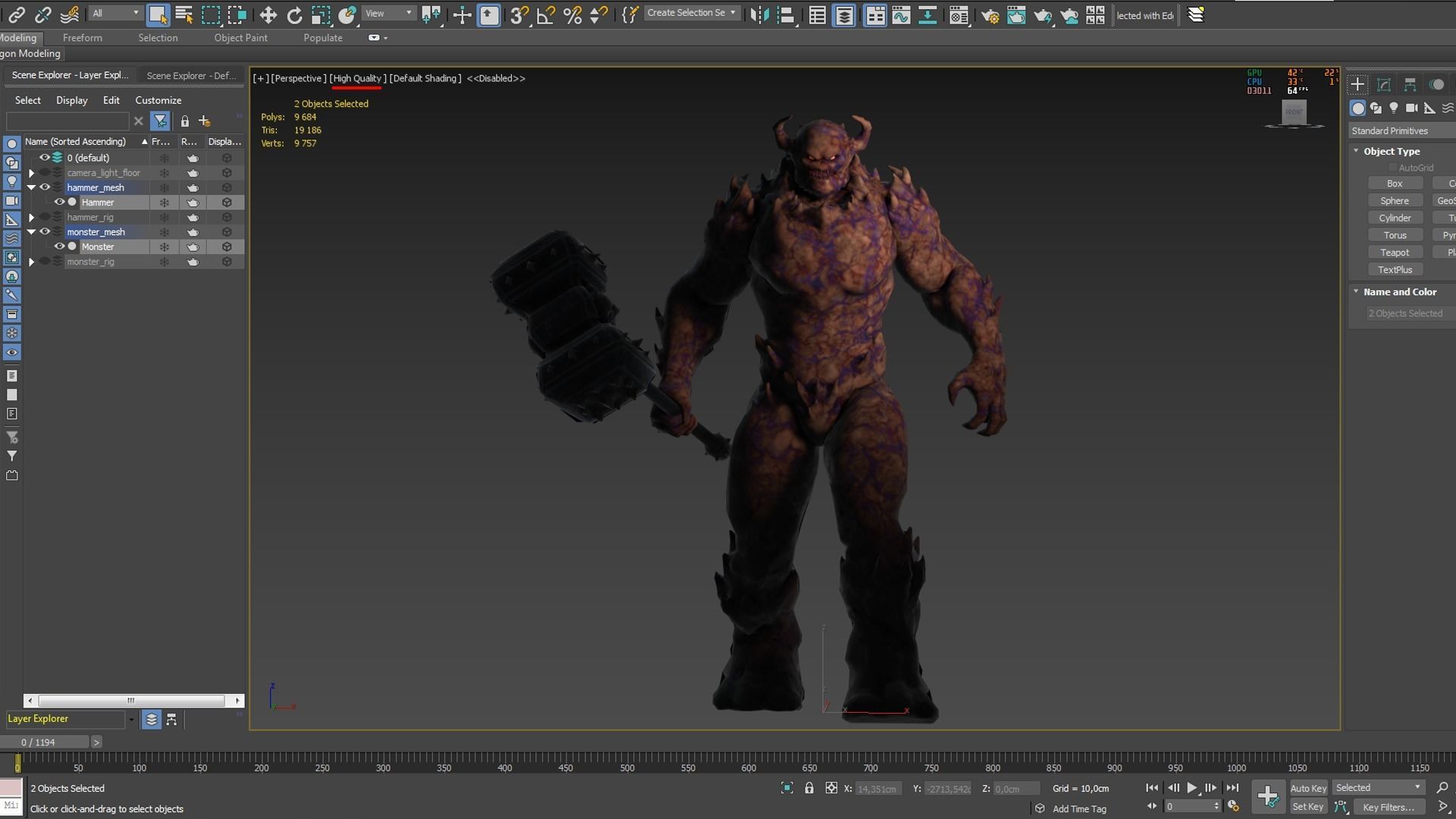The height and width of the screenshot is (819, 1456).
Task: Activate the Select and Move tool
Action: pos(268,14)
